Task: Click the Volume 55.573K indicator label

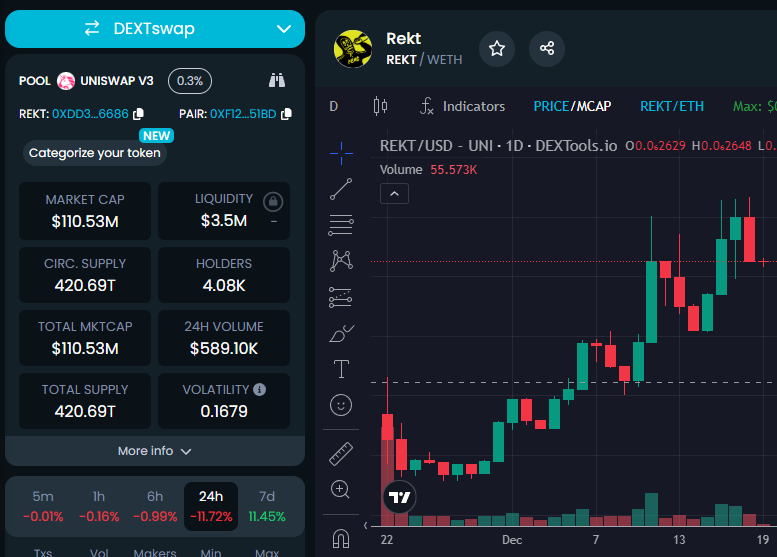Action: (x=428, y=169)
